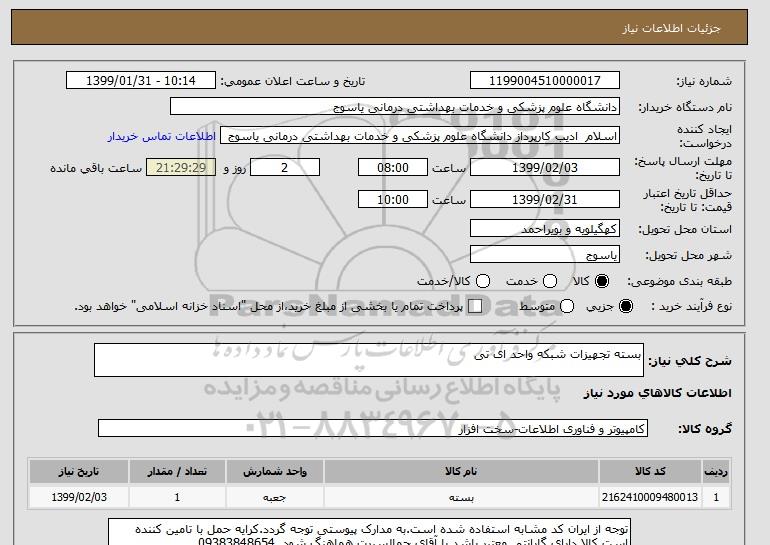770x545 pixels.
Task: Click the remaining time countdown 21:29:29
Action: click(x=181, y=167)
